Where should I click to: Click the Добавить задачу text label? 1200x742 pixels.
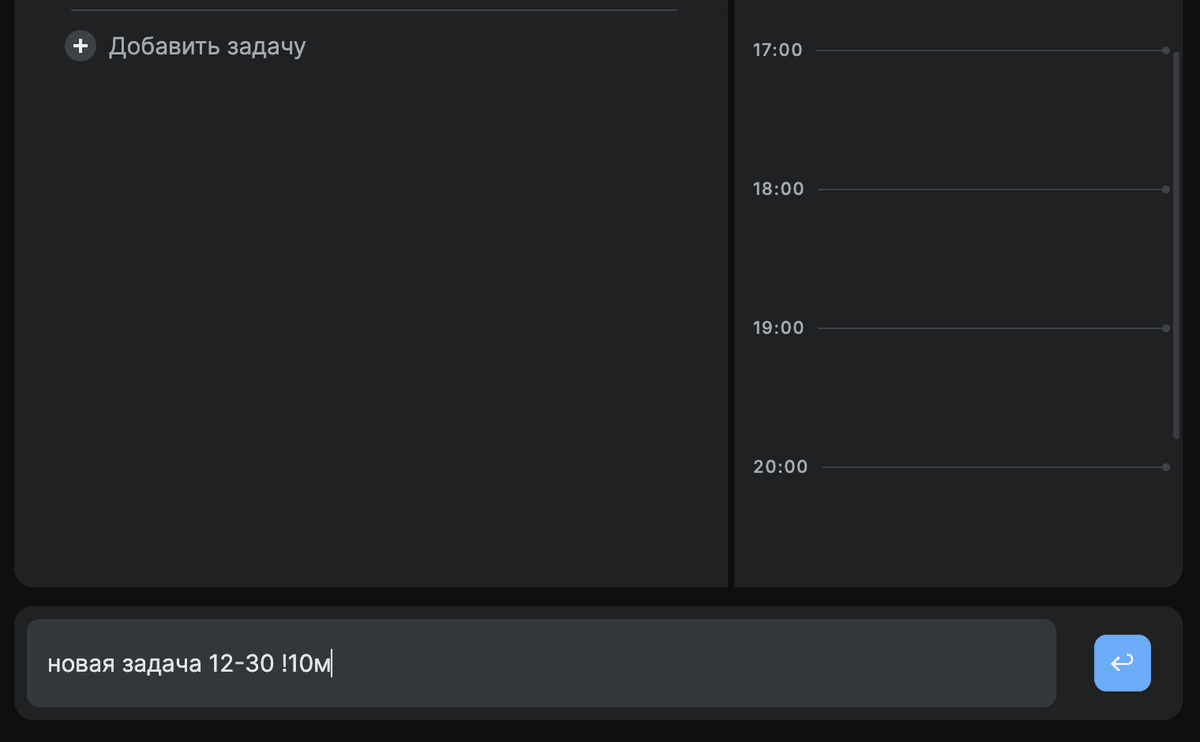coord(207,46)
